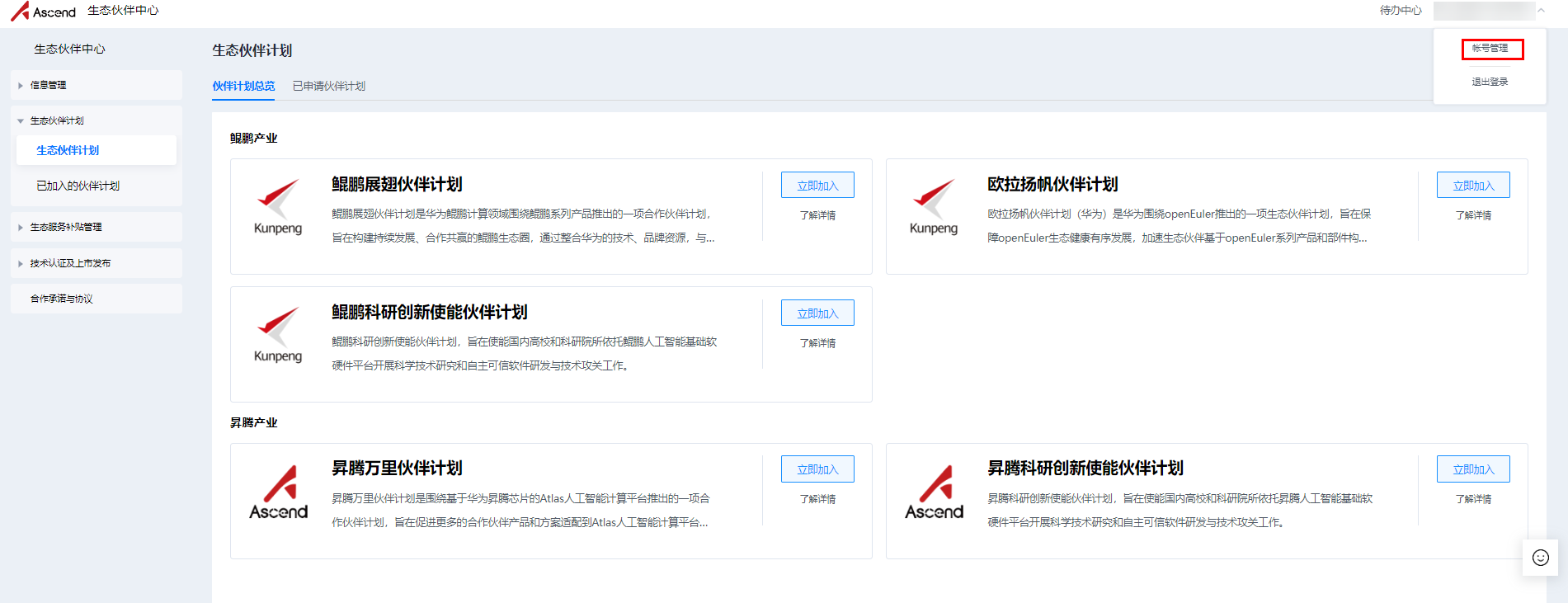Choose 帐号管理 from the user menu
Image resolution: width=1568 pixels, height=603 pixels.
coord(1490,49)
